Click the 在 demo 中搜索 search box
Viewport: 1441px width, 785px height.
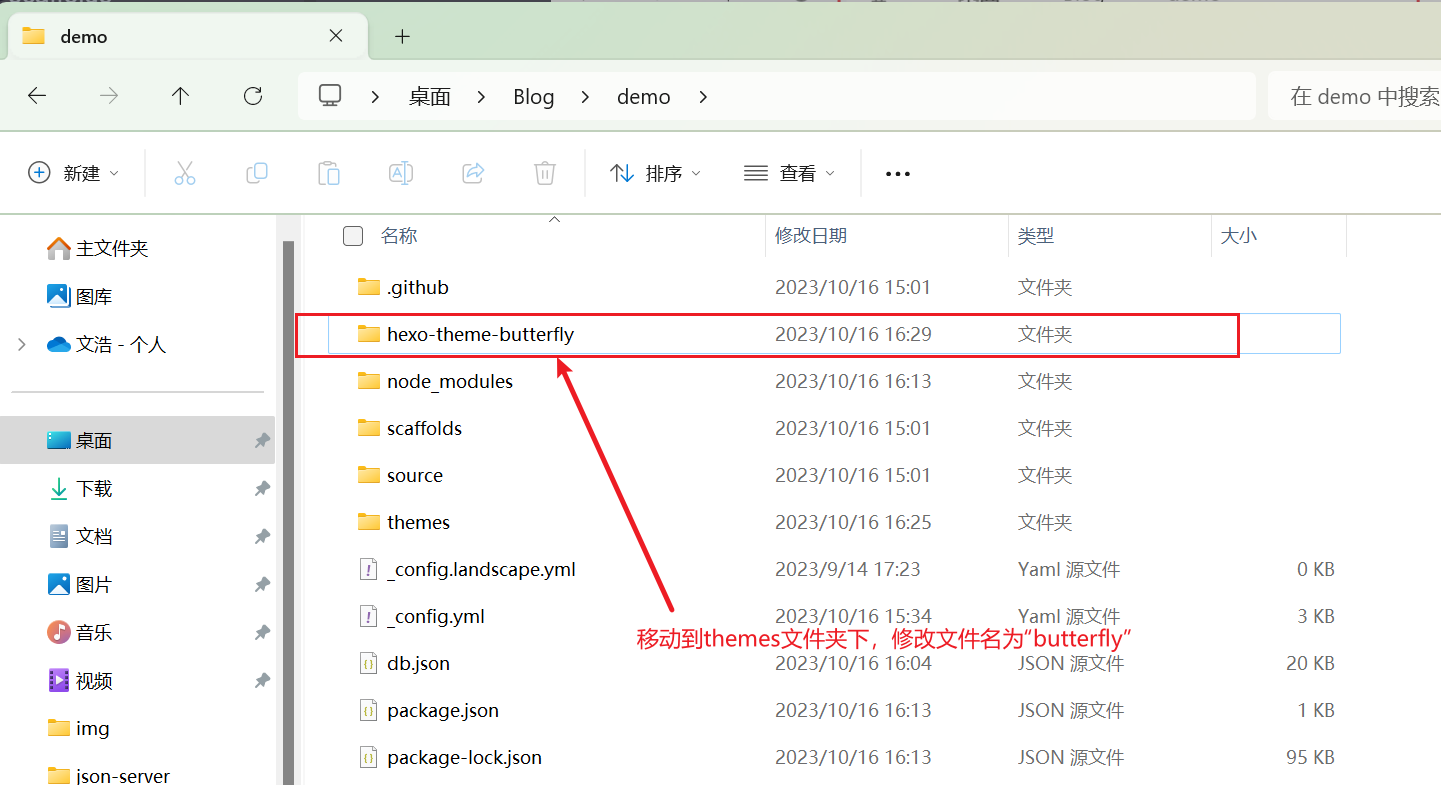point(1360,96)
